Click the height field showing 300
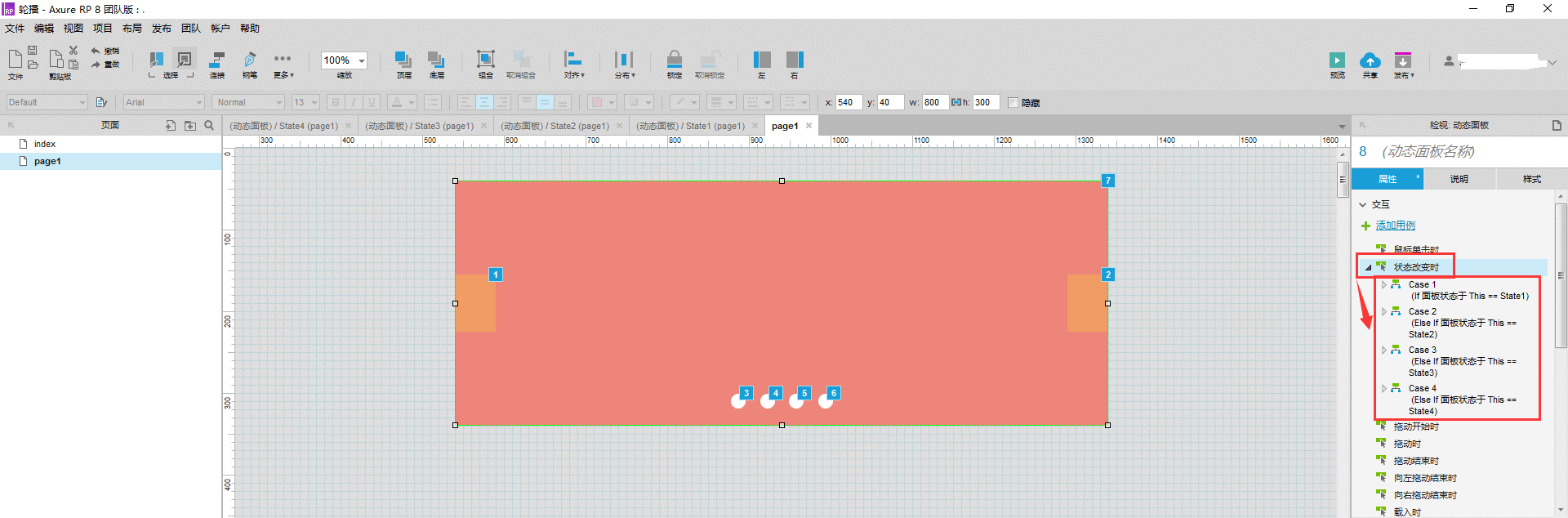The image size is (1568, 518). [986, 102]
